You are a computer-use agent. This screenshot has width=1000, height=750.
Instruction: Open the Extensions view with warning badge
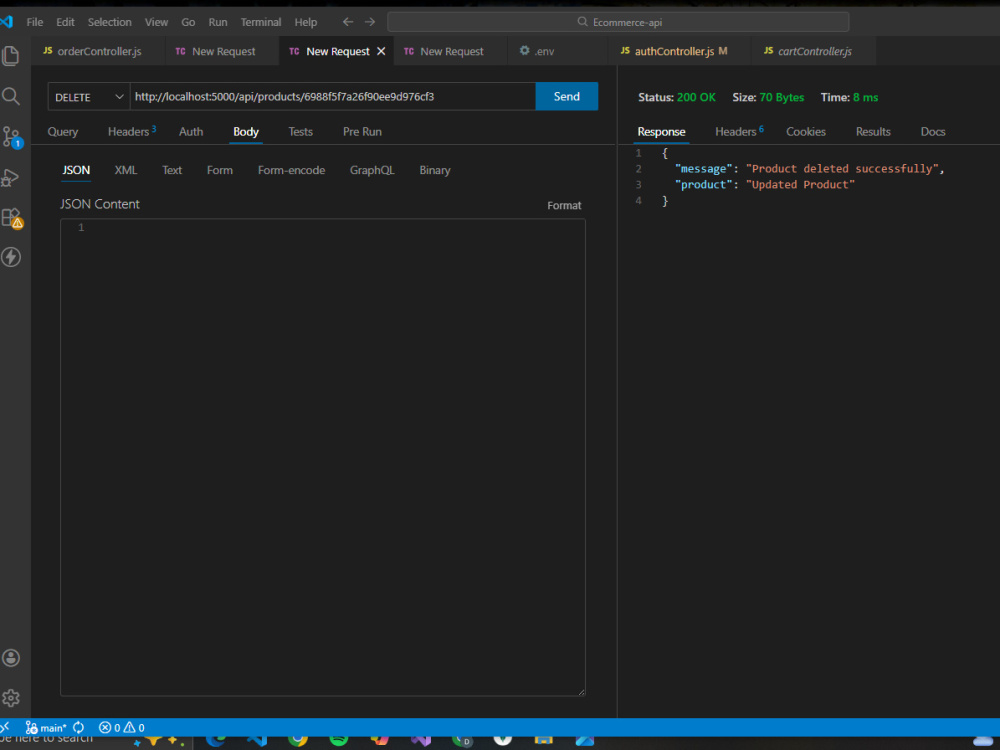pos(12,218)
